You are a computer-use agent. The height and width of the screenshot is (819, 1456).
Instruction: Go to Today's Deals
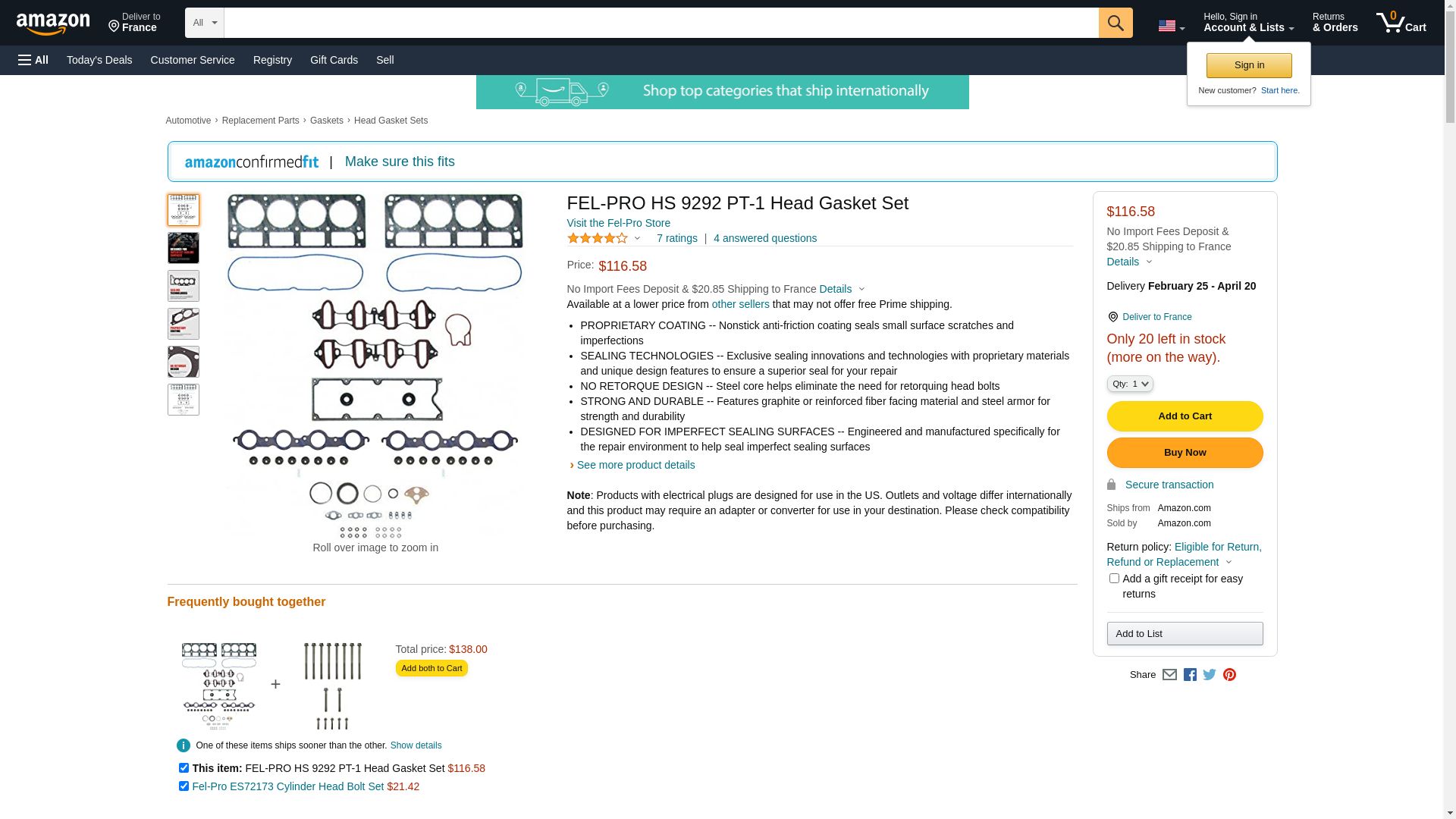tap(99, 60)
